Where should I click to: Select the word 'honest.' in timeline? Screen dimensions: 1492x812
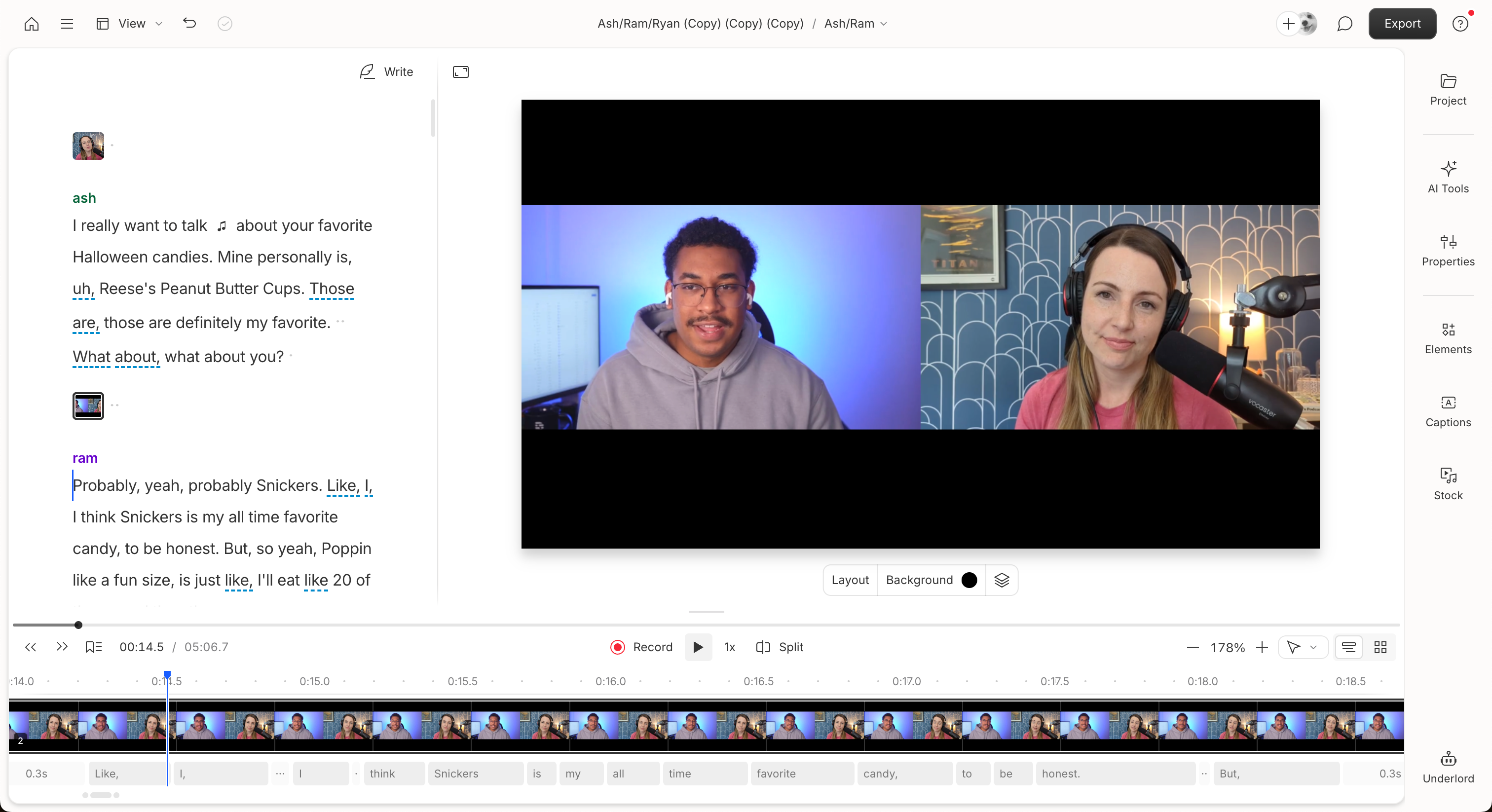(1115, 773)
